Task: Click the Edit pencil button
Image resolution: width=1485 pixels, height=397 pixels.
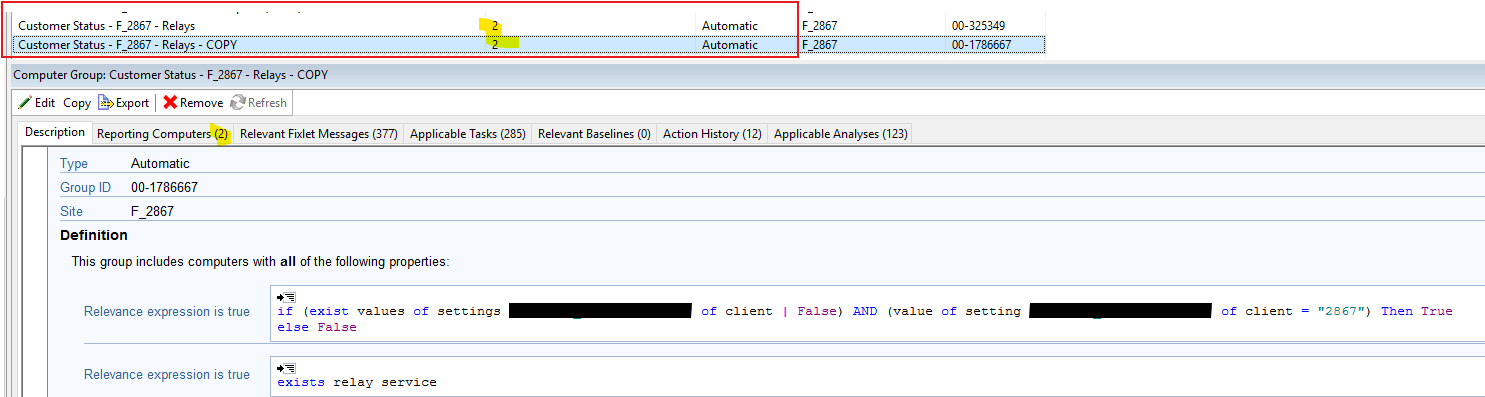Action: [37, 103]
